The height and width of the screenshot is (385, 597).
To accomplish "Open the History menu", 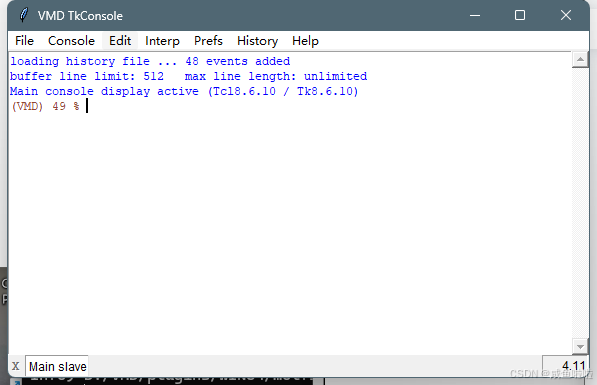I will click(257, 41).
